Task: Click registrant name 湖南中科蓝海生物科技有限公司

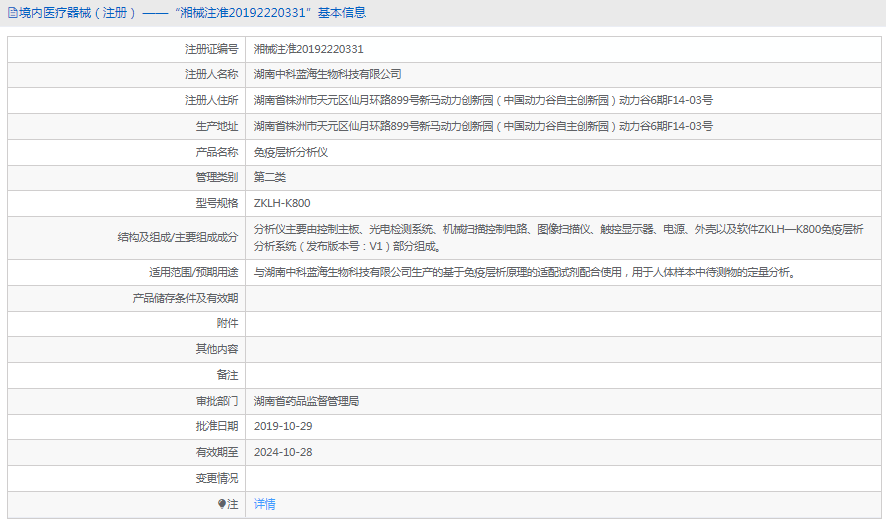Action: tap(328, 75)
